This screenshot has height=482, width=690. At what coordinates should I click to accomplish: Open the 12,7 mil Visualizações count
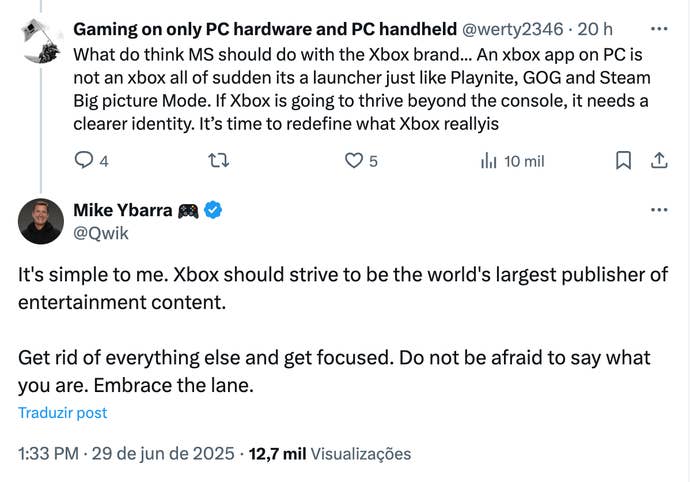330,453
